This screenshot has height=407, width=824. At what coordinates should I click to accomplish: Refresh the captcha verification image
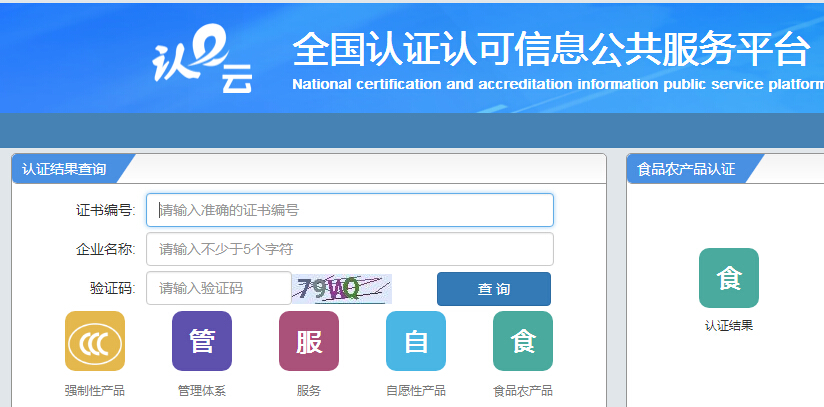click(x=342, y=289)
